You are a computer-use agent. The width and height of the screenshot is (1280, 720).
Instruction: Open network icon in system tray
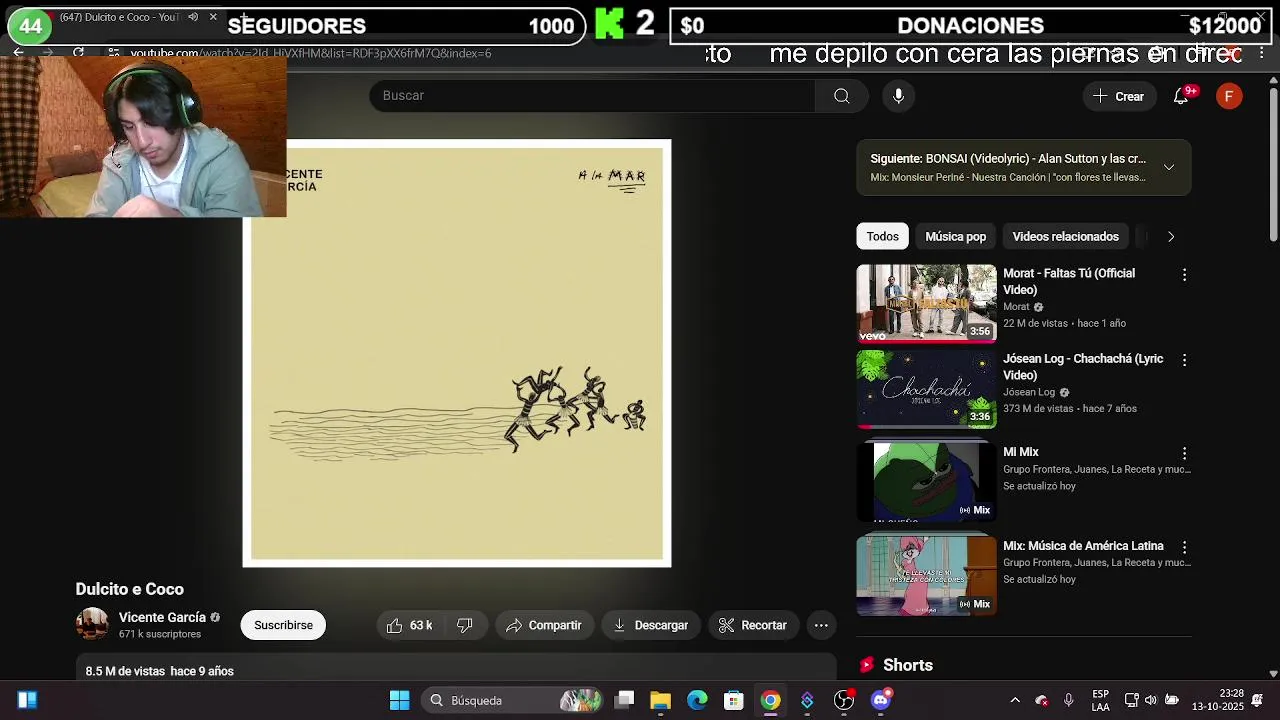click(x=1131, y=700)
